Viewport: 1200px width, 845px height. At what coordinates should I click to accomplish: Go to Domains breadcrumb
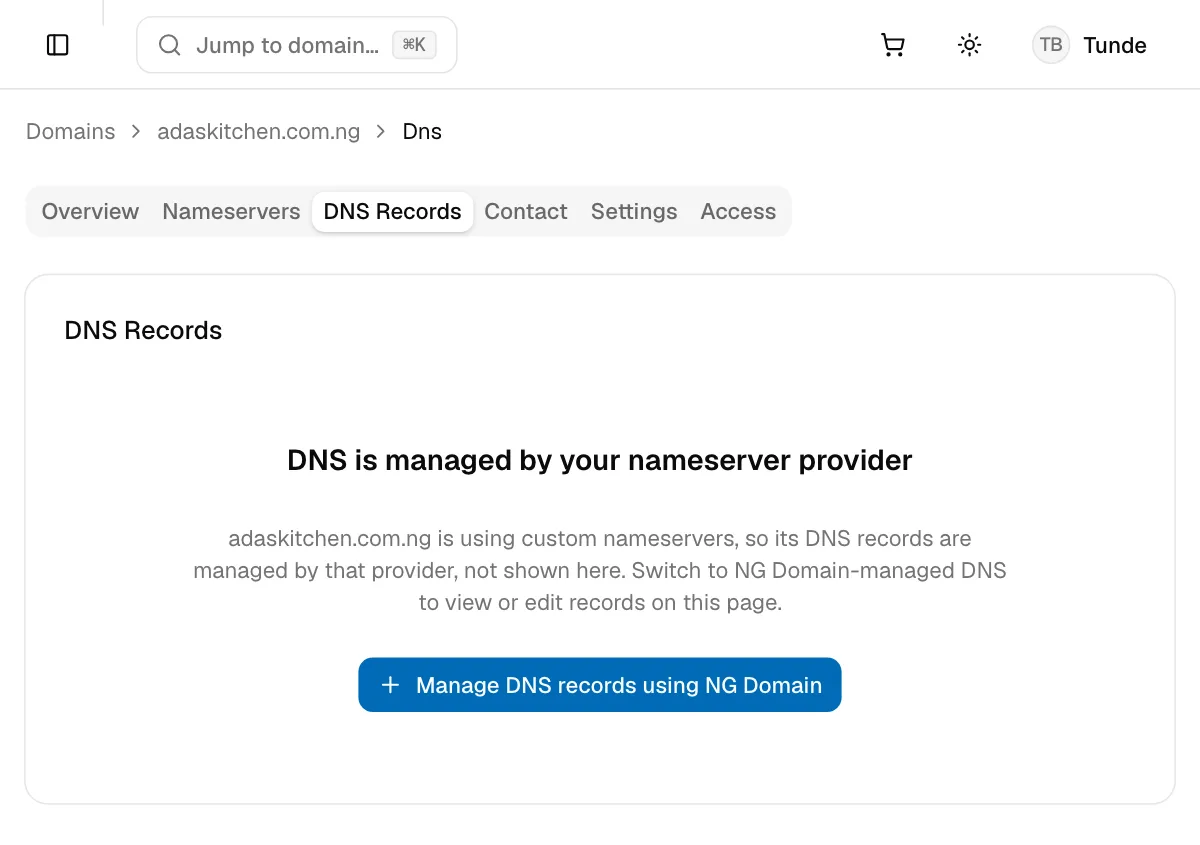point(71,132)
